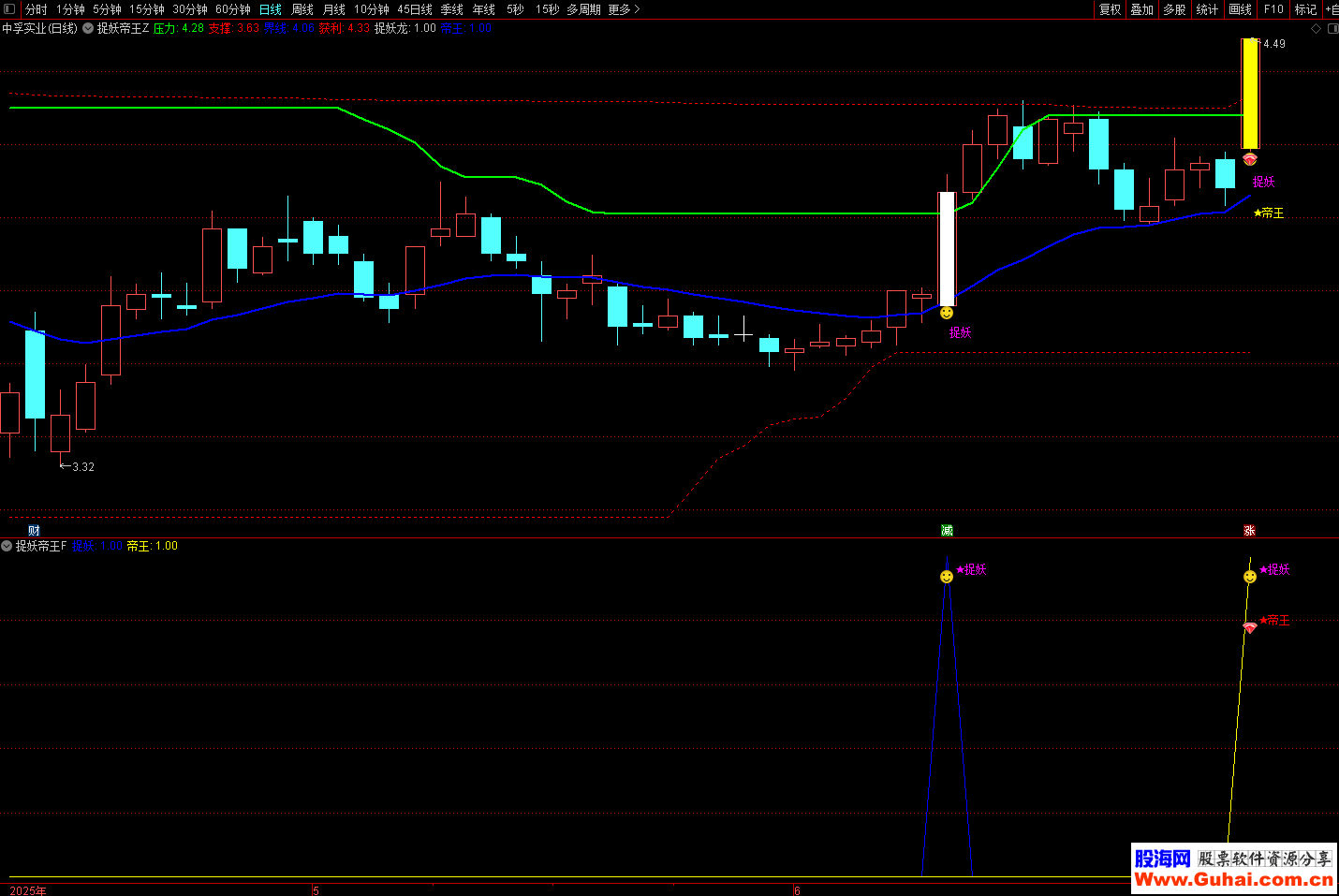Switch to 年线 yearly chart
The width and height of the screenshot is (1339, 896).
pos(484,9)
